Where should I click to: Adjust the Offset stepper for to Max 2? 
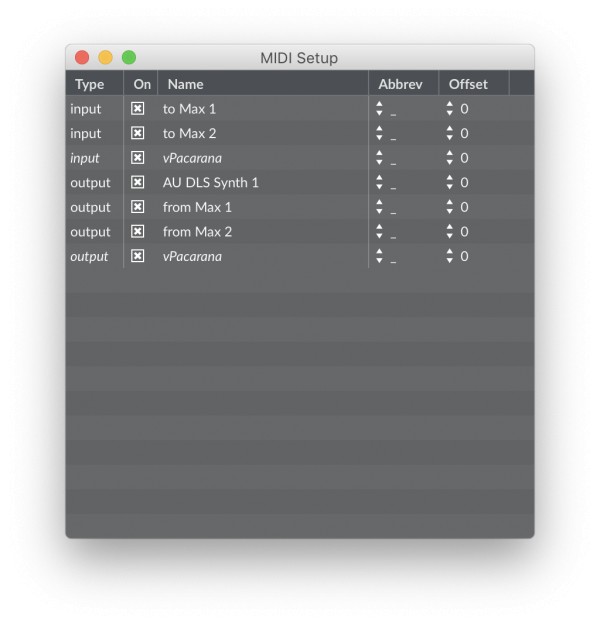pos(450,133)
